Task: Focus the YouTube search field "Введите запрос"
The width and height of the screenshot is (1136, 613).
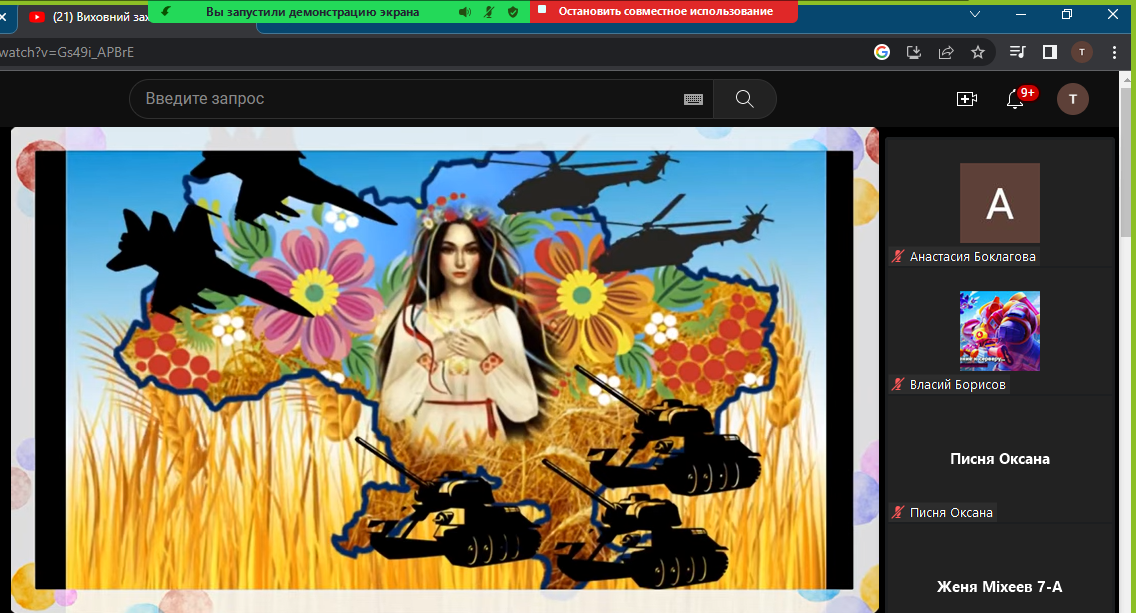Action: click(421, 99)
